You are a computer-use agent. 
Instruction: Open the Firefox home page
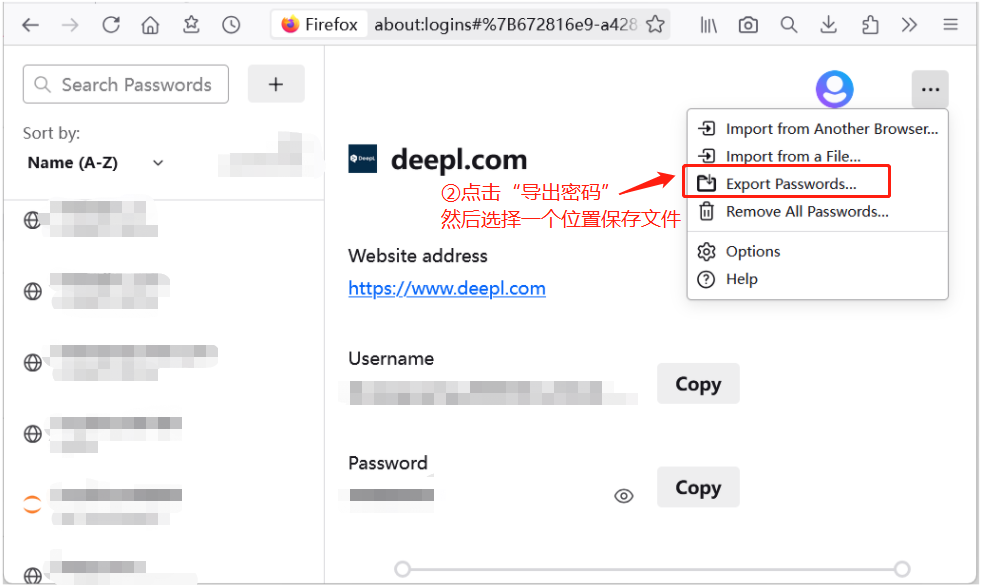(x=150, y=25)
